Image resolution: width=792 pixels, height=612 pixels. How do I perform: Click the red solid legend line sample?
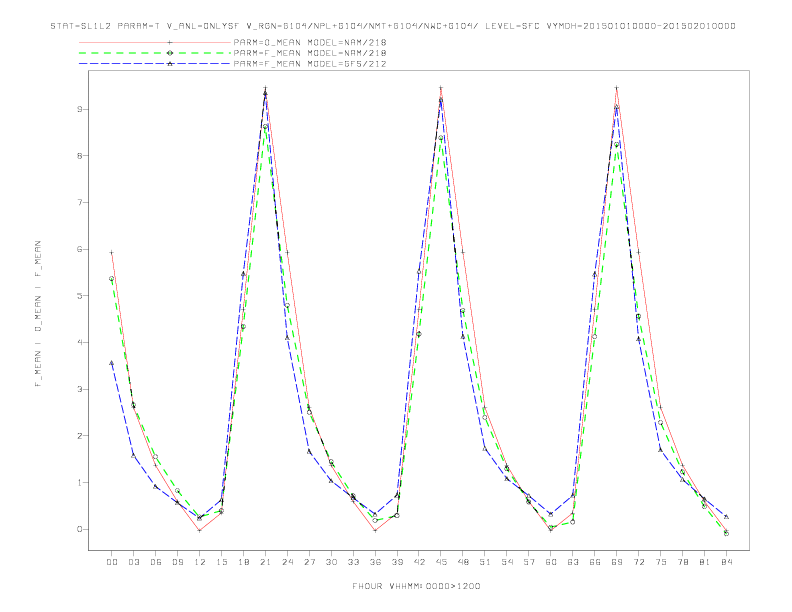(x=155, y=42)
